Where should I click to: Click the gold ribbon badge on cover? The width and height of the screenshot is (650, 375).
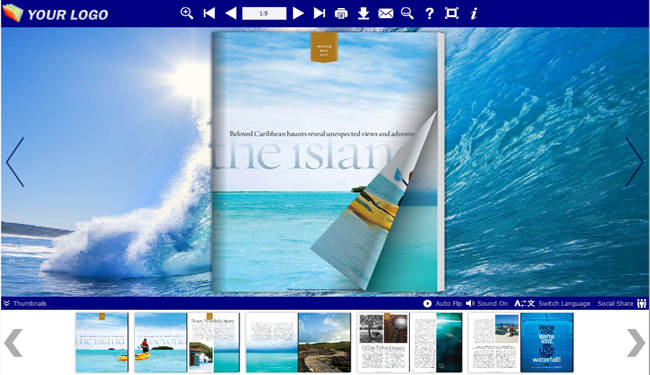pos(324,47)
